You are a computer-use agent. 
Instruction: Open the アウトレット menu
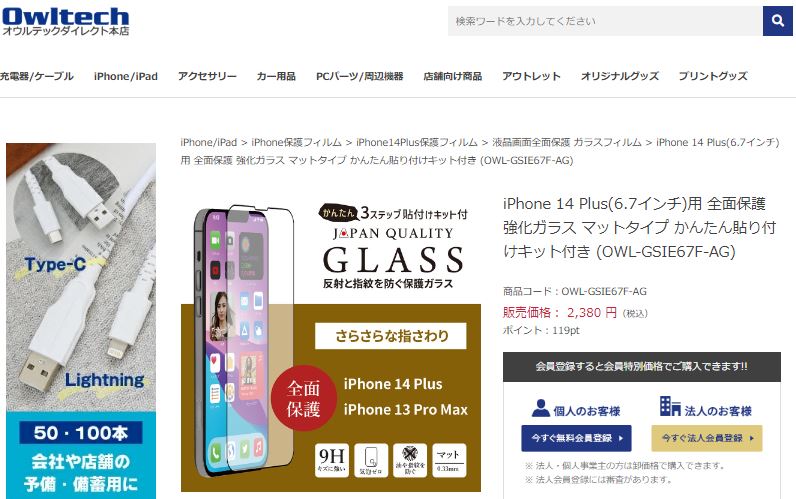[x=531, y=76]
